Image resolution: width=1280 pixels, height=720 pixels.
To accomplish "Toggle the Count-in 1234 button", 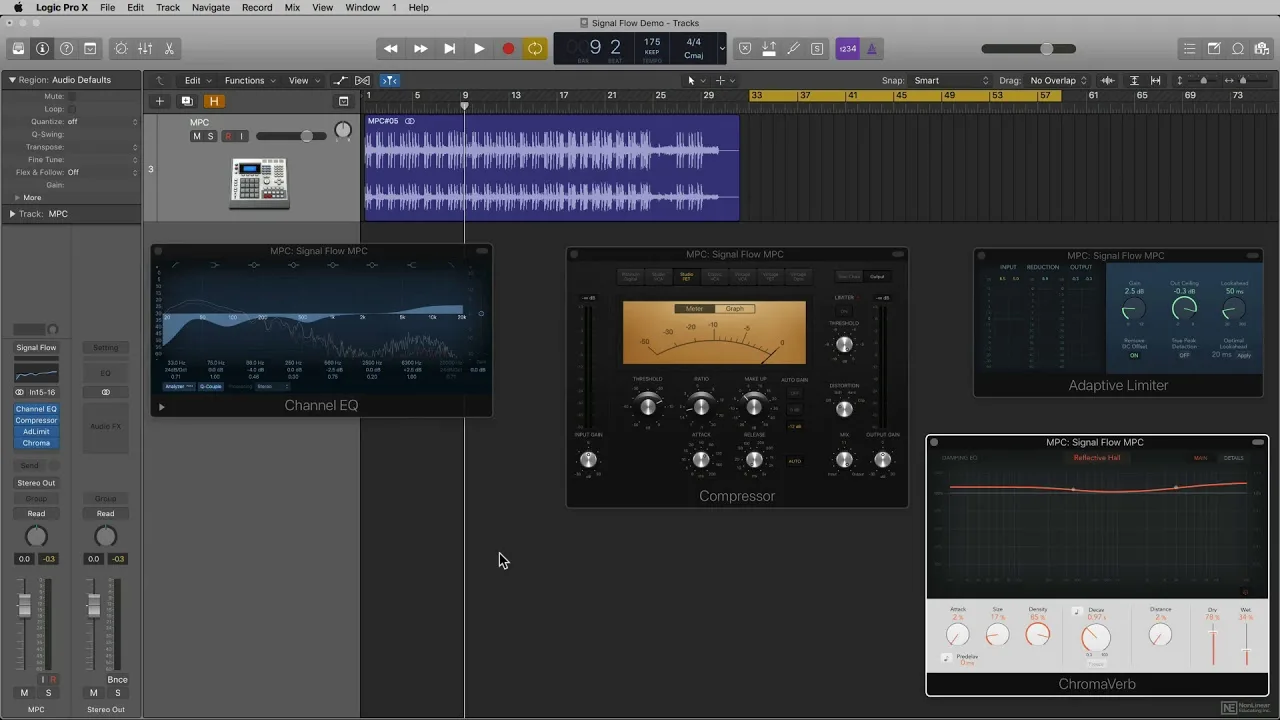I will click(x=847, y=49).
